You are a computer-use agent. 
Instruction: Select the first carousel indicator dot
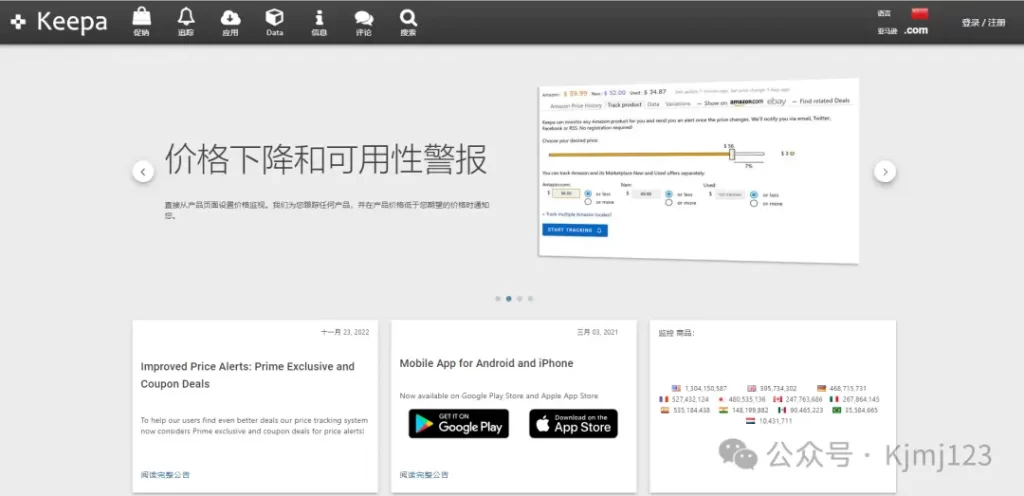(x=498, y=299)
